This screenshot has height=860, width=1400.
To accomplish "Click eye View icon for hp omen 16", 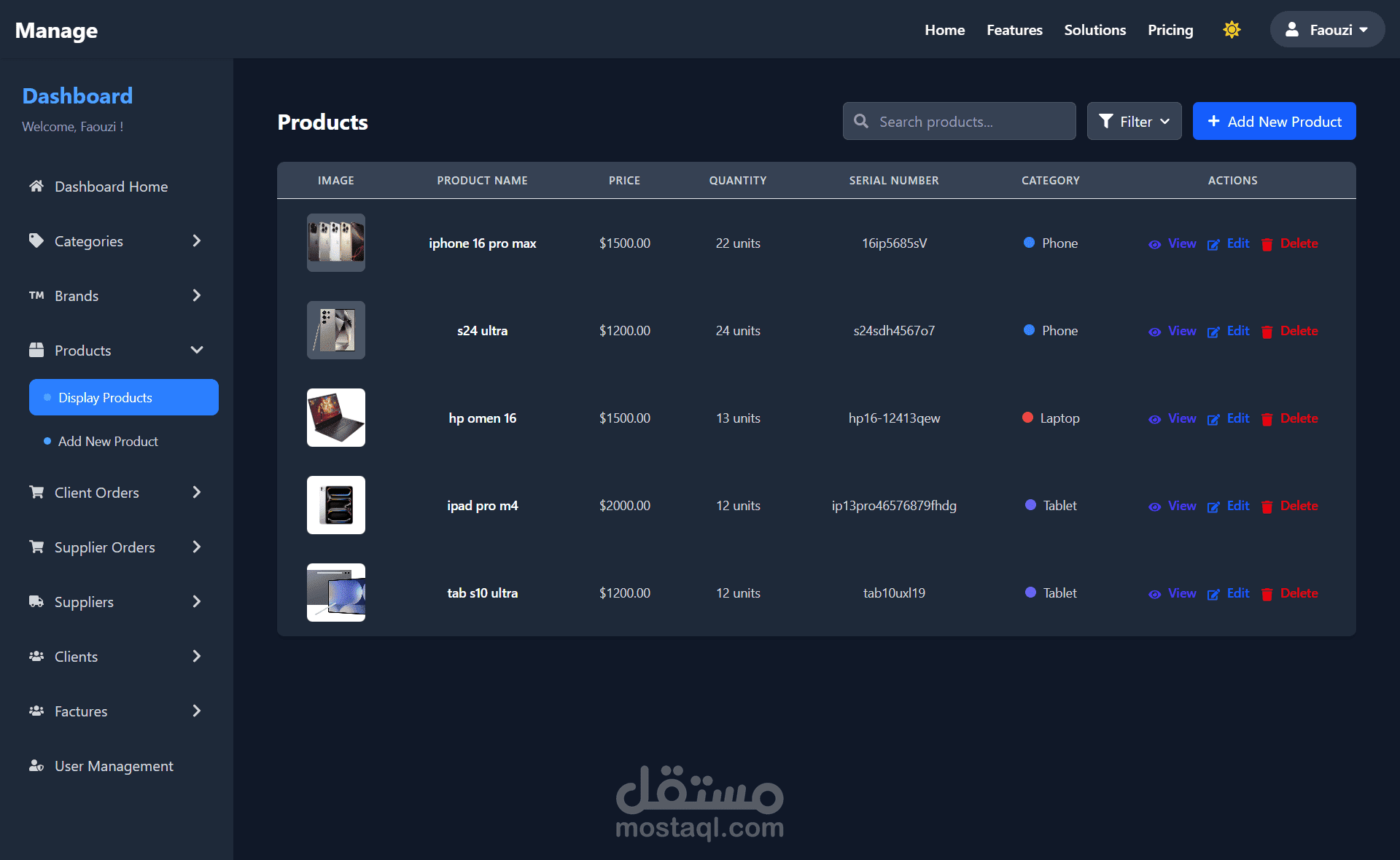I will click(1154, 419).
